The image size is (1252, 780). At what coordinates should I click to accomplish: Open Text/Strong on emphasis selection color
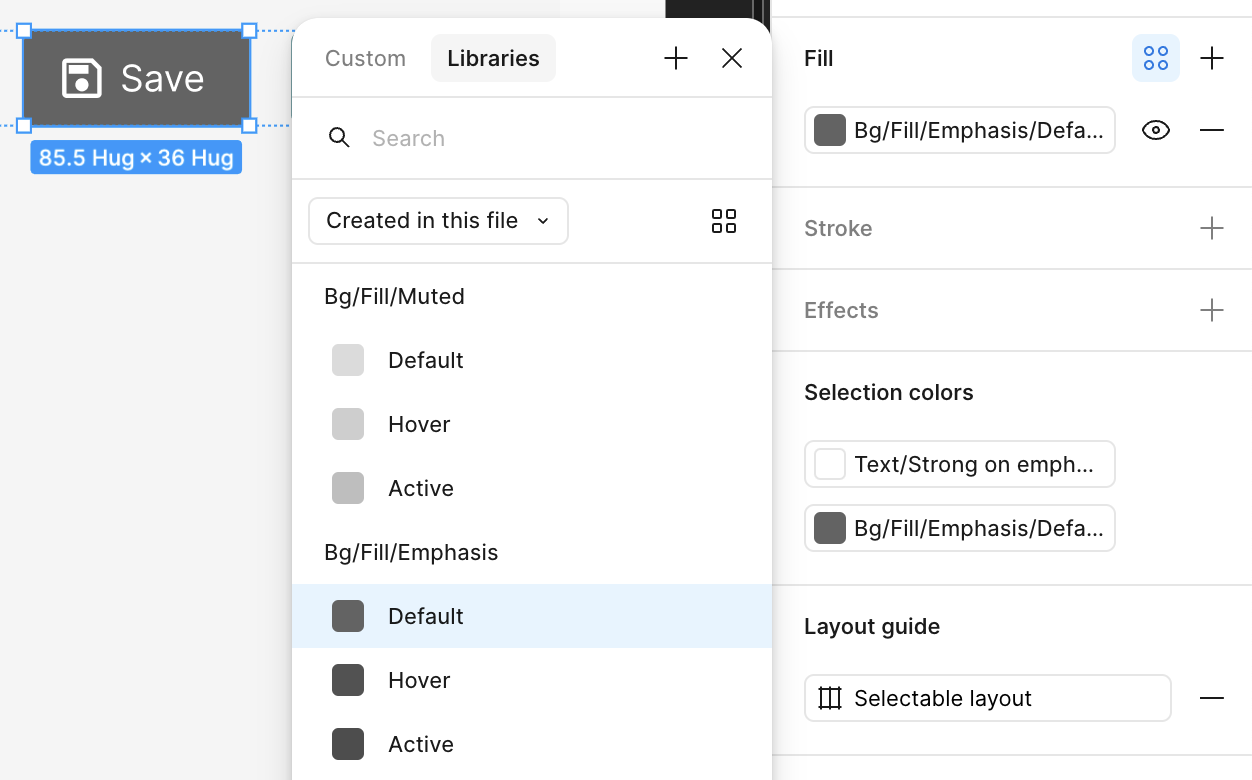pos(959,465)
